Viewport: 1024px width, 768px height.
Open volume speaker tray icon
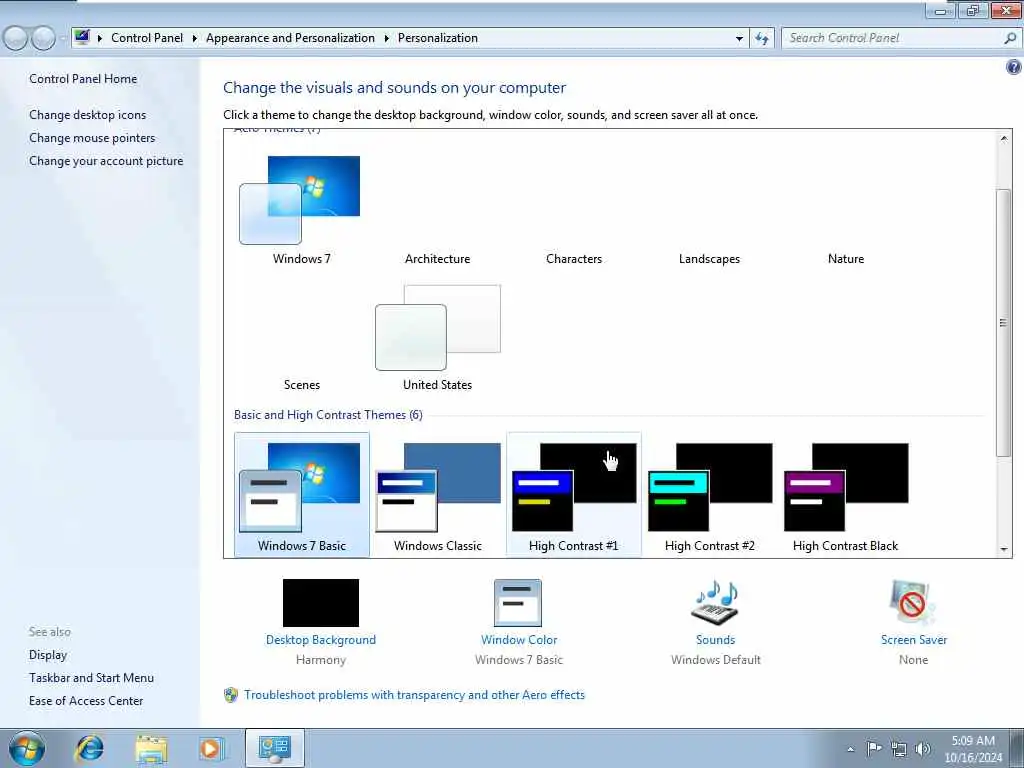click(x=923, y=749)
